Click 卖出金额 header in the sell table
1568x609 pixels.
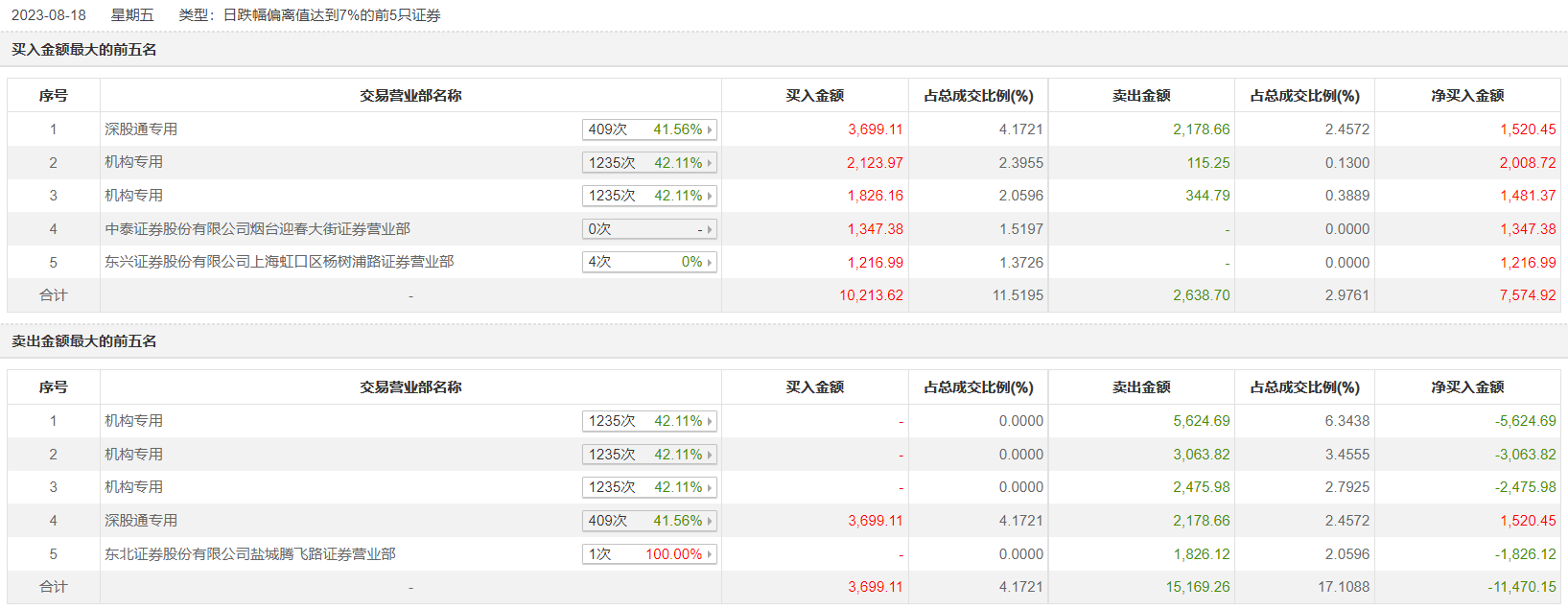click(1141, 387)
